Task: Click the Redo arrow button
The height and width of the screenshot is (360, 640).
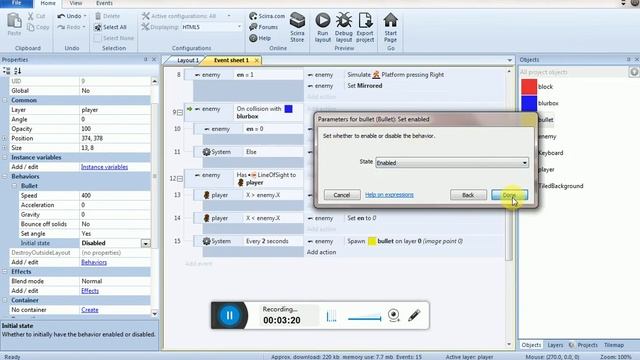Action: point(61,27)
